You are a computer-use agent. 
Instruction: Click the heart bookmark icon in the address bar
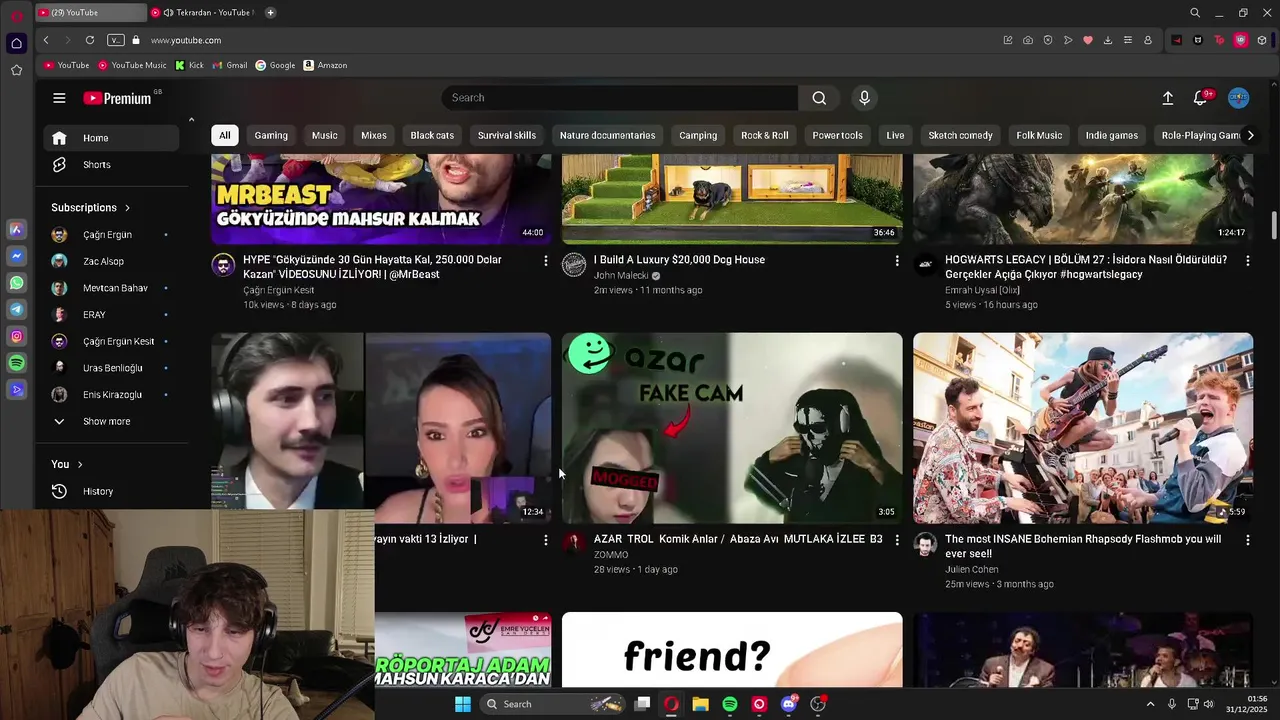1088,40
